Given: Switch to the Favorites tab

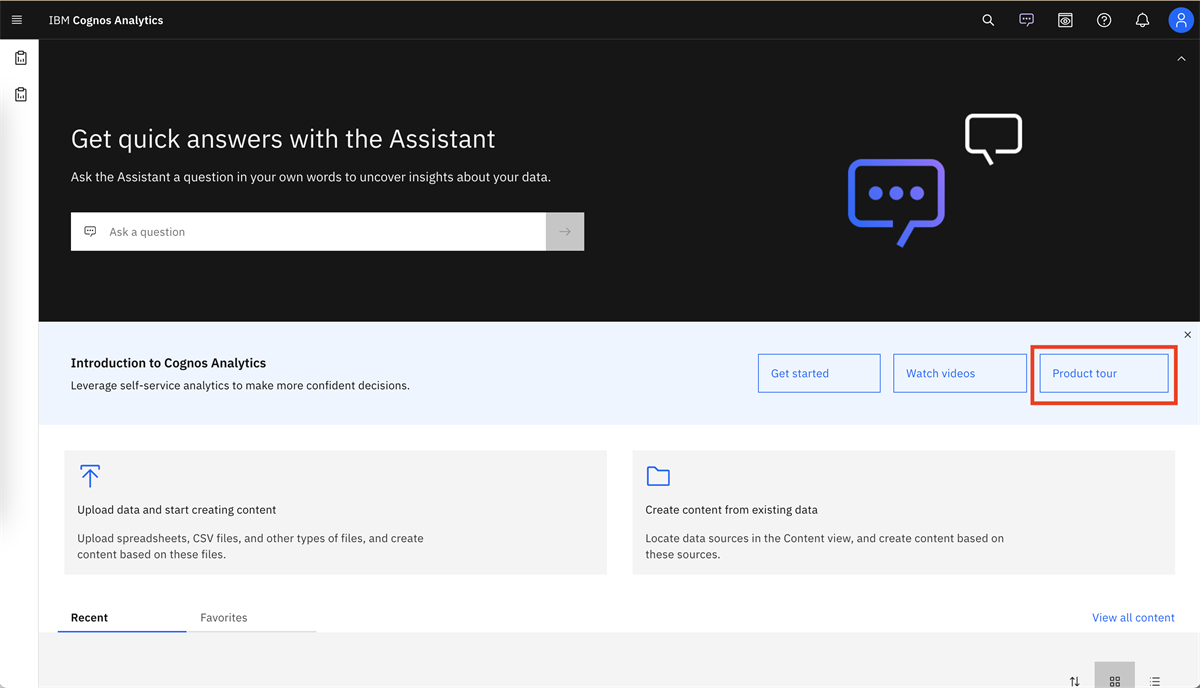Looking at the screenshot, I should 224,618.
